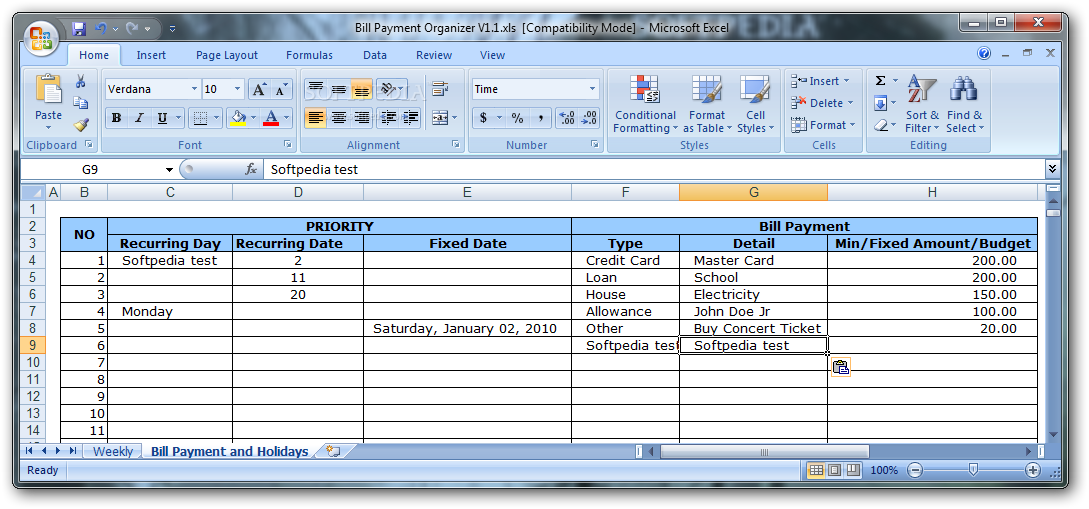1089x509 pixels.
Task: Zoom out with the minus button
Action: pos(915,470)
